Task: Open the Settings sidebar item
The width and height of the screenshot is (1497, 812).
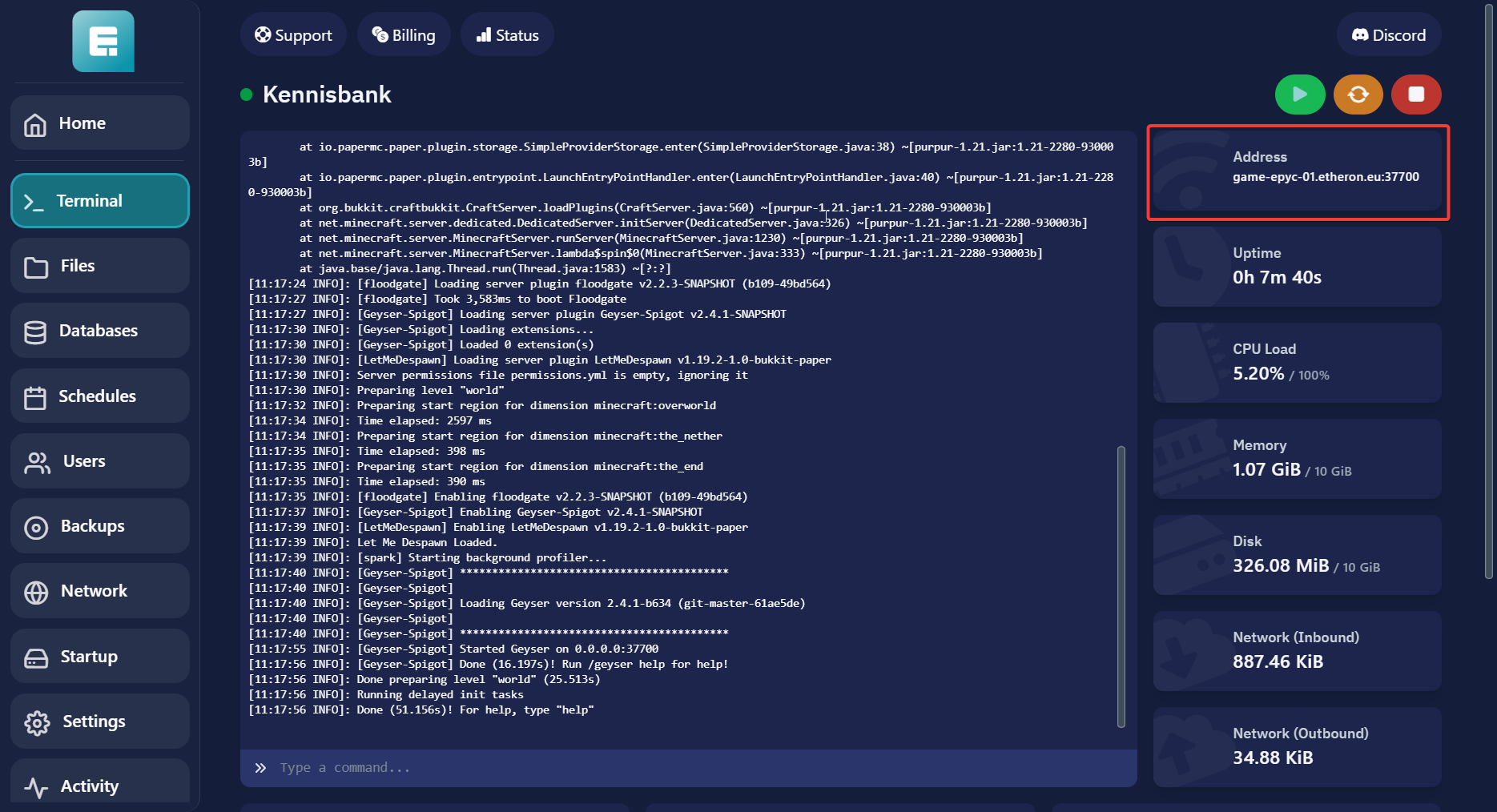Action: [x=100, y=722]
